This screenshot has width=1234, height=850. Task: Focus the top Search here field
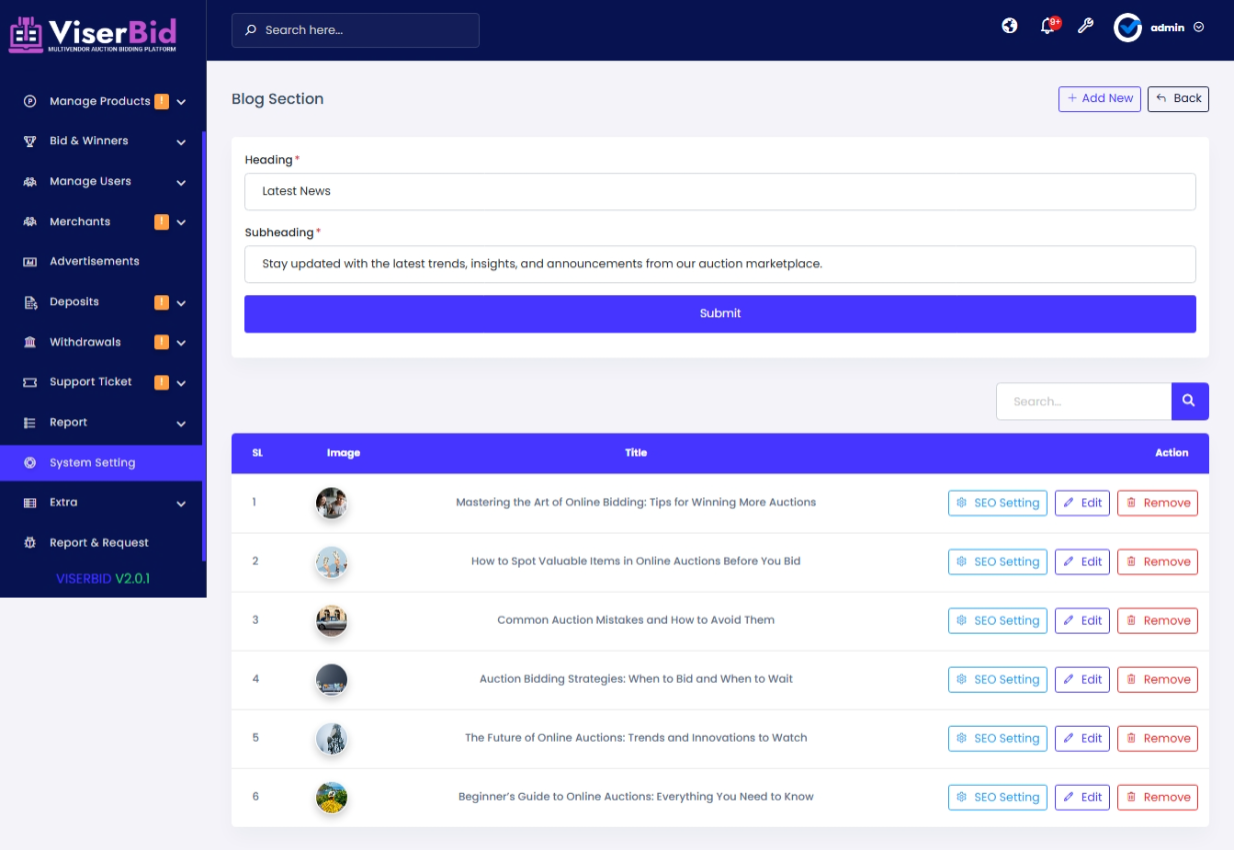click(355, 30)
